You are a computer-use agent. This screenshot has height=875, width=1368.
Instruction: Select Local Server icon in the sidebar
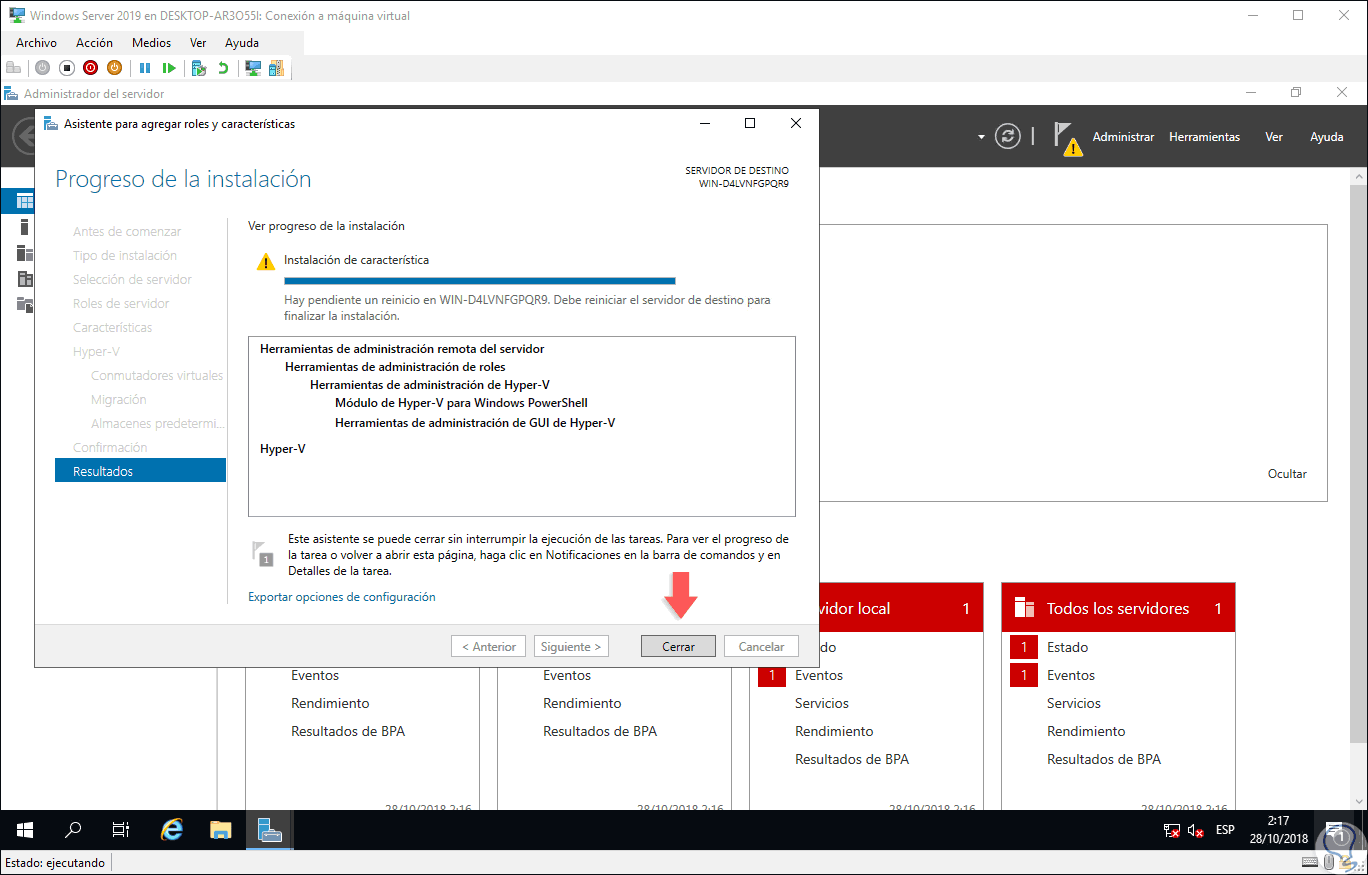[25, 227]
